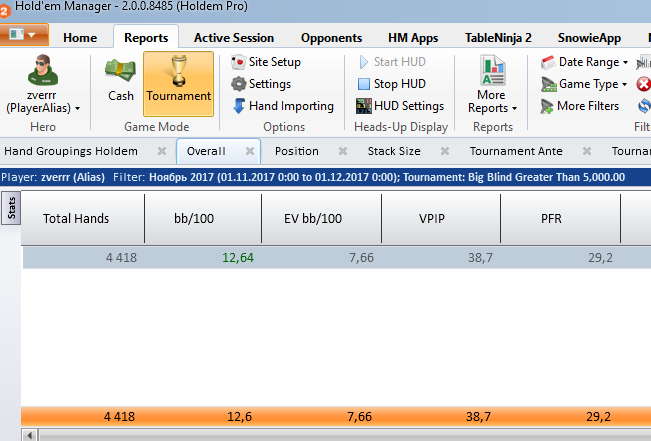Open the Opponents tab
The width and height of the screenshot is (651, 441).
click(x=331, y=38)
